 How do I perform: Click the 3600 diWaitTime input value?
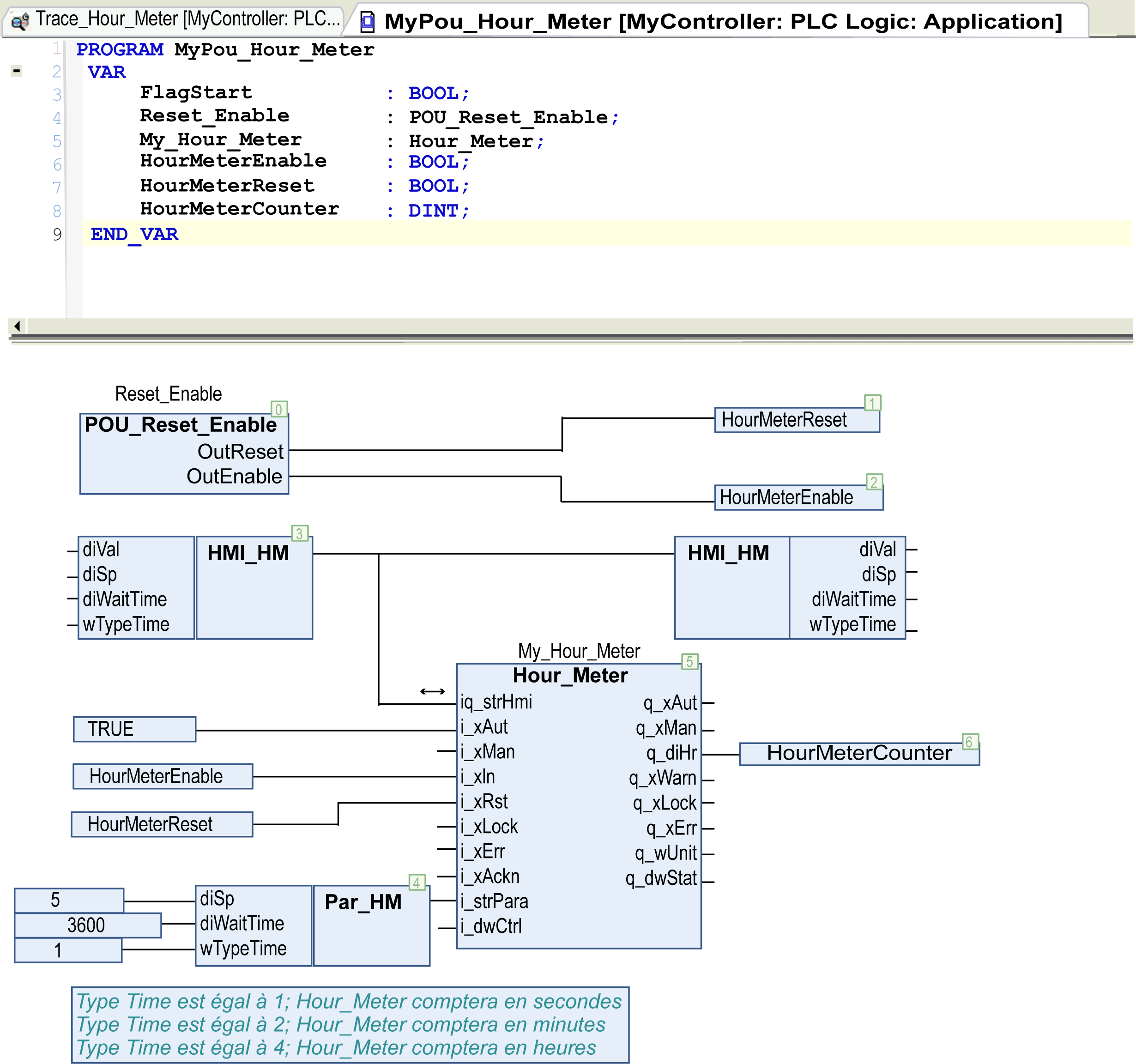pos(87,925)
